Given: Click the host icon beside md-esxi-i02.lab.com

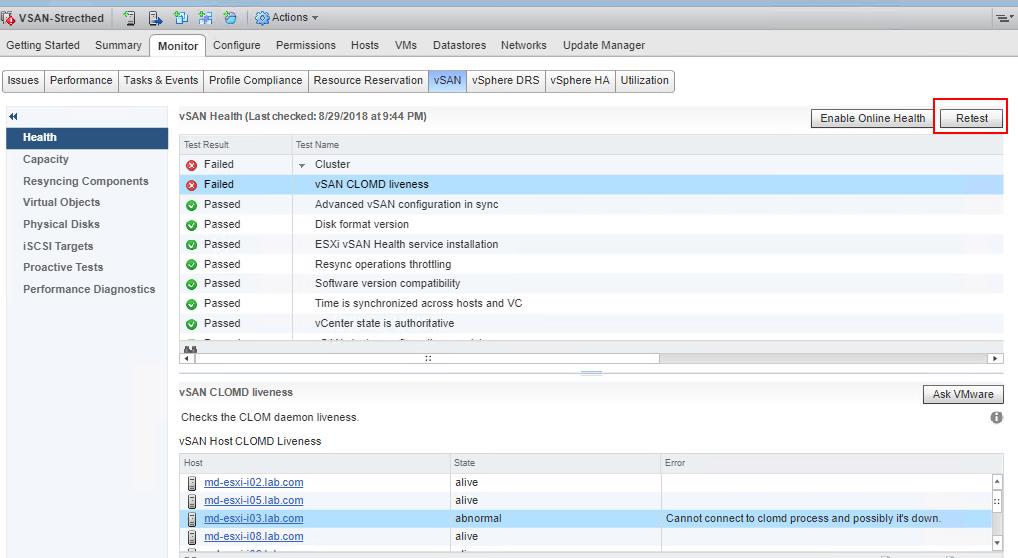Looking at the screenshot, I should tap(192, 483).
